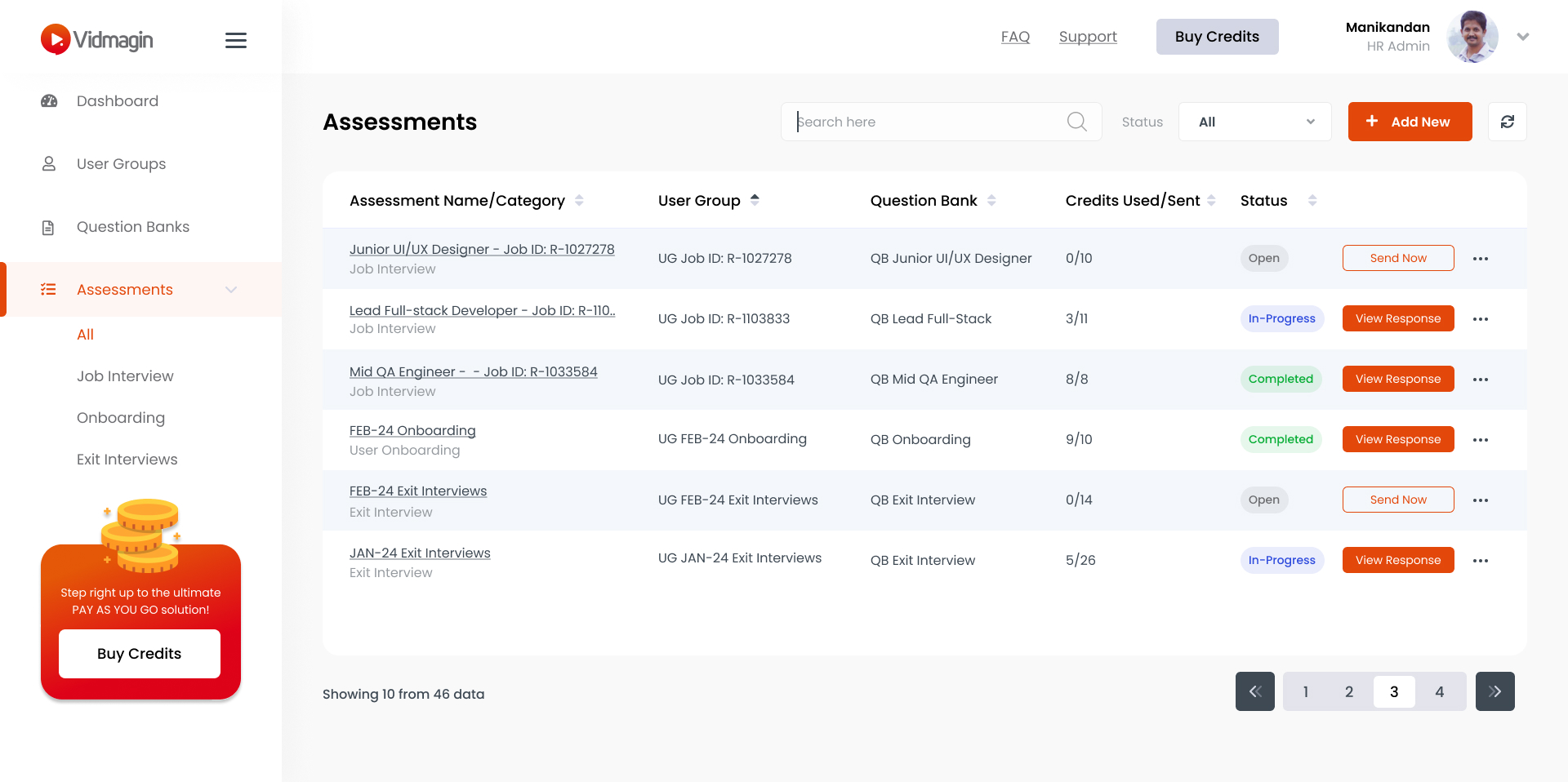Select Job Interview in sidebar submenu
Screen dimensions: 1568x782
[x=125, y=376]
